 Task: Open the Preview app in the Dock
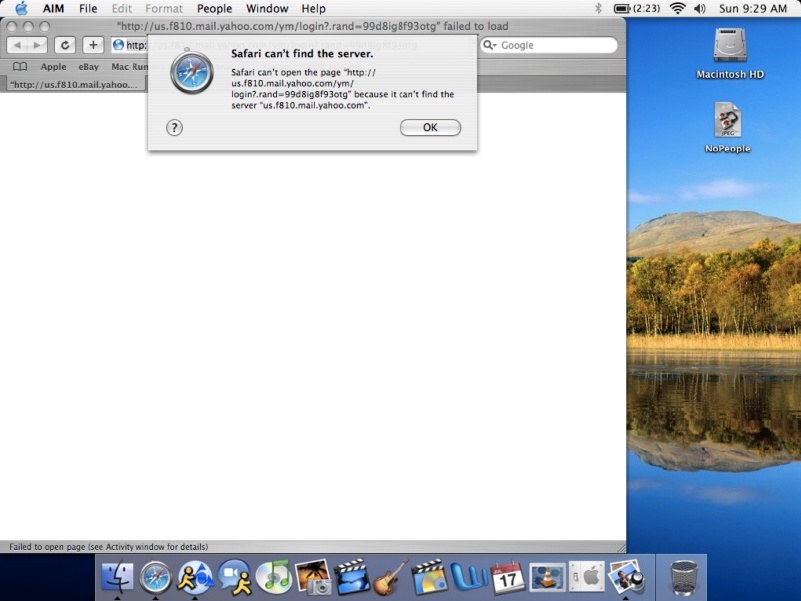click(x=626, y=577)
